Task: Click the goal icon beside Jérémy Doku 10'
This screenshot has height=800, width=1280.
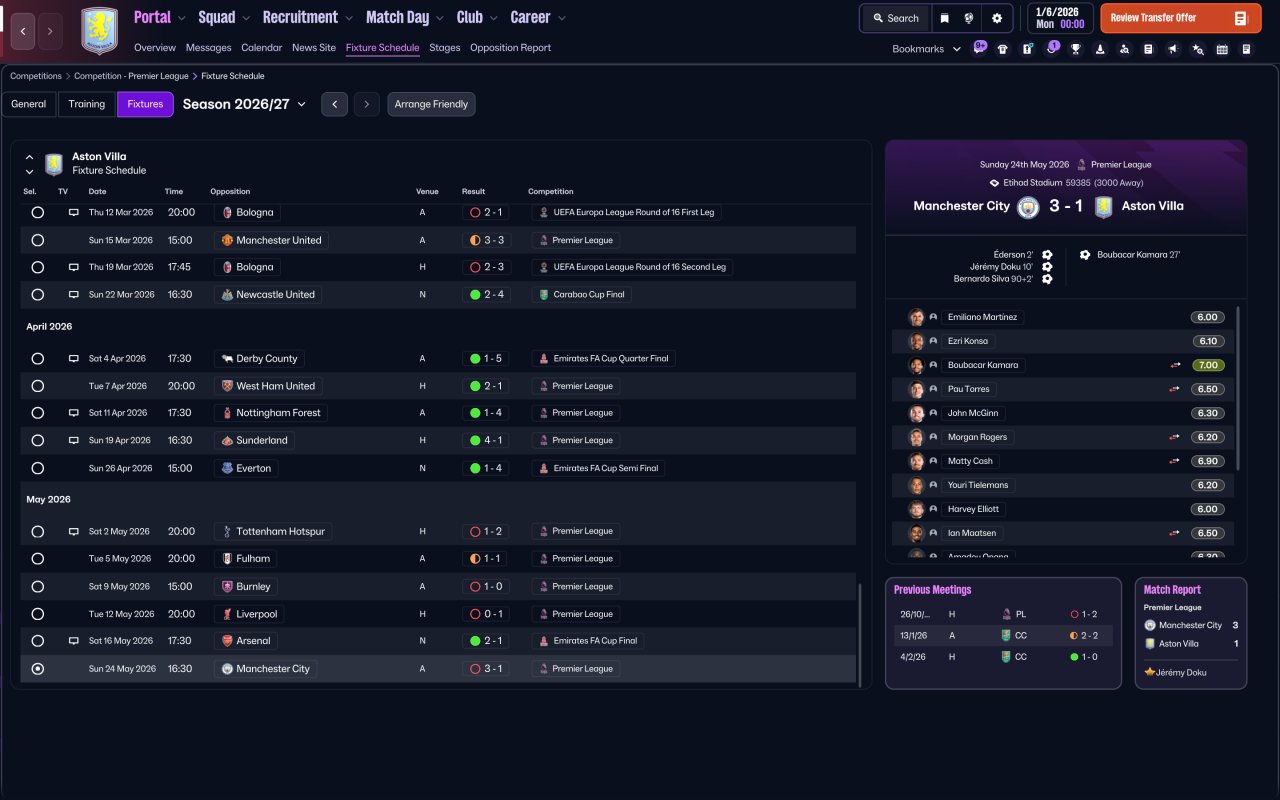Action: pyautogui.click(x=1047, y=267)
